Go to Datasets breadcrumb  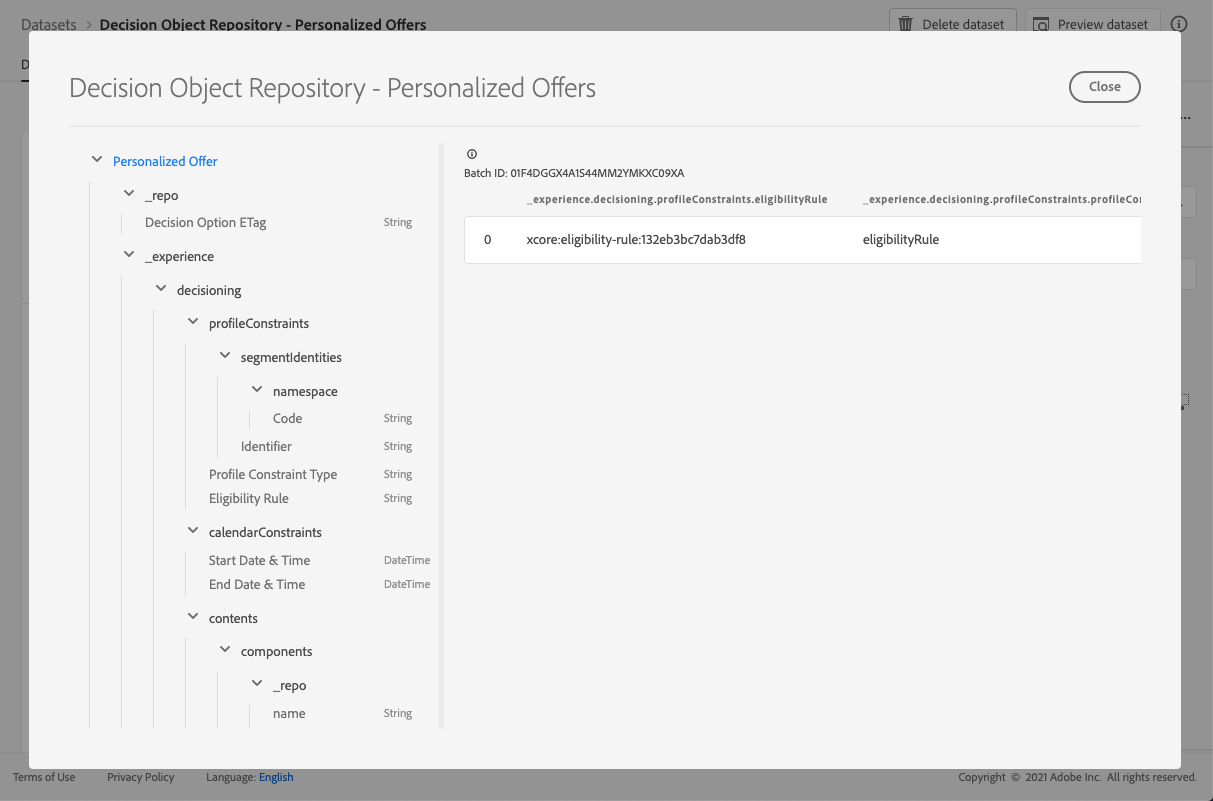[x=48, y=24]
